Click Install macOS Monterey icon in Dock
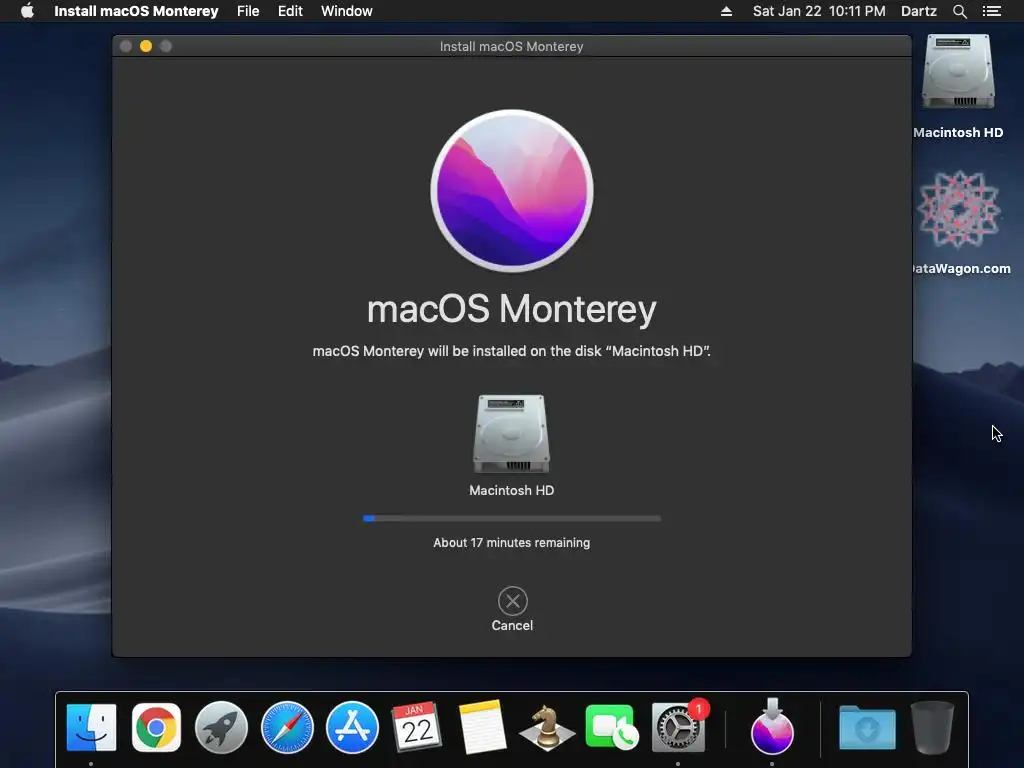1024x768 pixels. point(772,726)
